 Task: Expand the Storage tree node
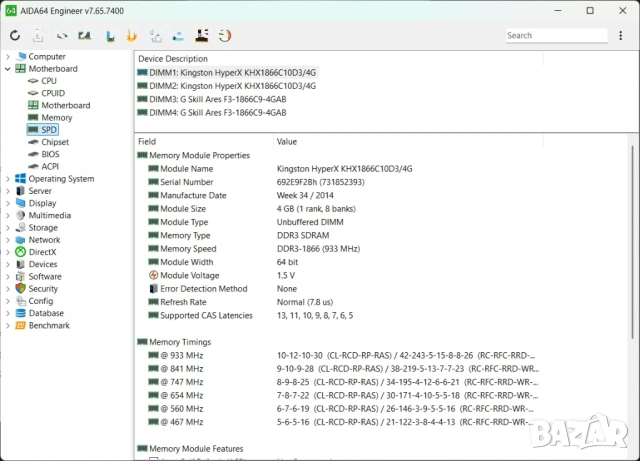tap(8, 228)
